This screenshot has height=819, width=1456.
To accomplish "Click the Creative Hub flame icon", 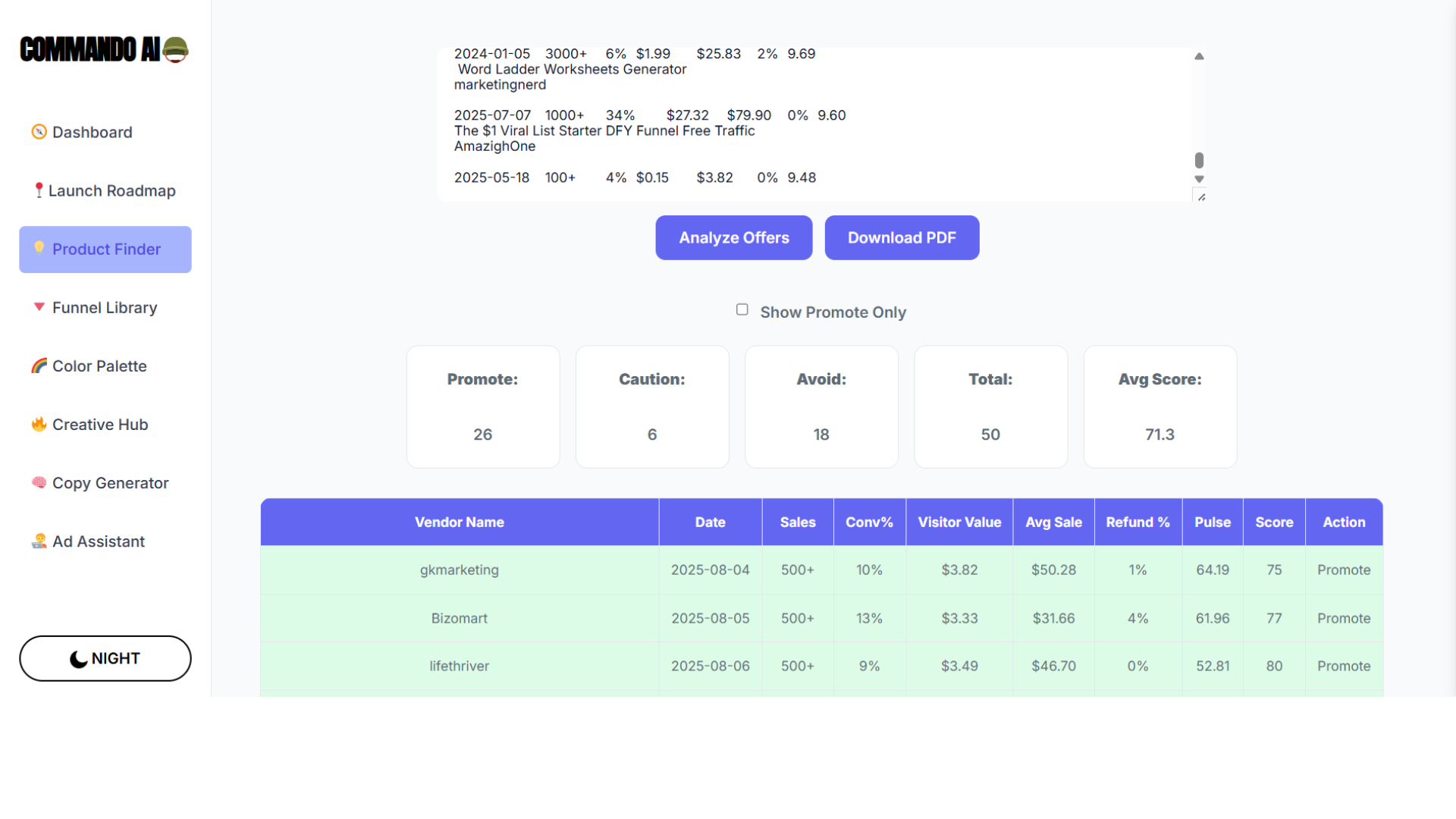I will [39, 424].
